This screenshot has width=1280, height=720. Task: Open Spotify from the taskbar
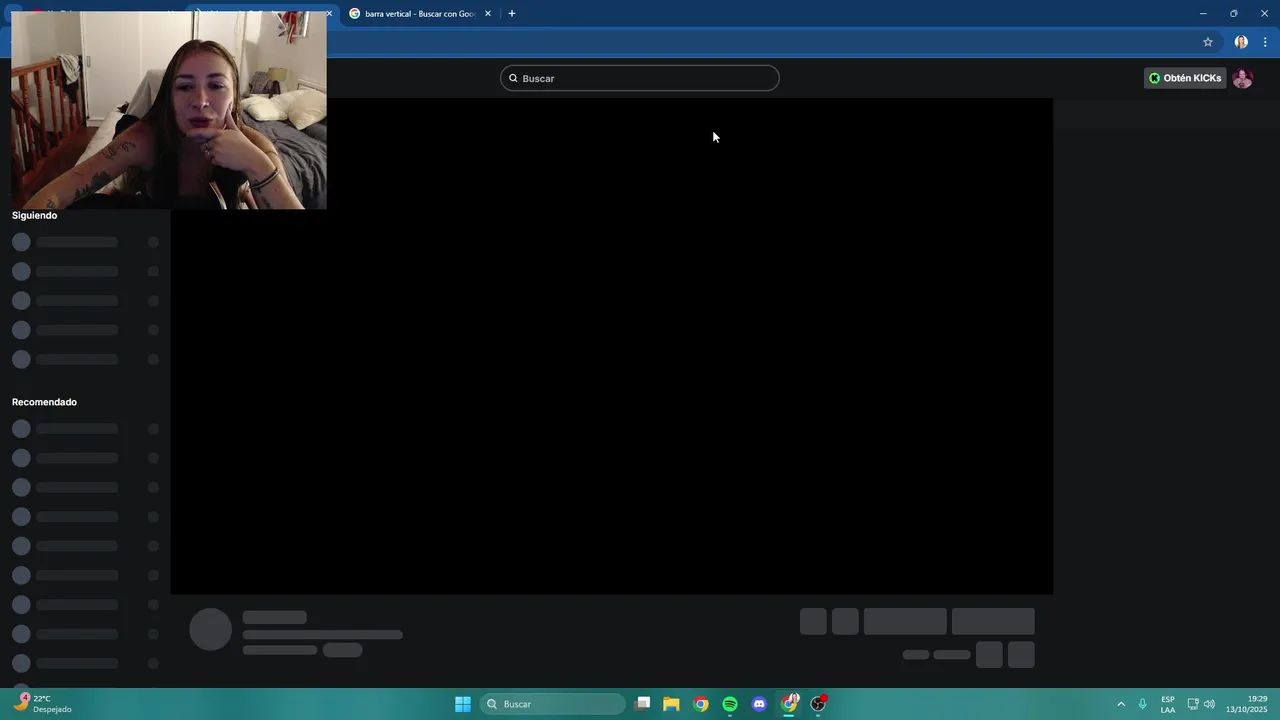pos(730,704)
